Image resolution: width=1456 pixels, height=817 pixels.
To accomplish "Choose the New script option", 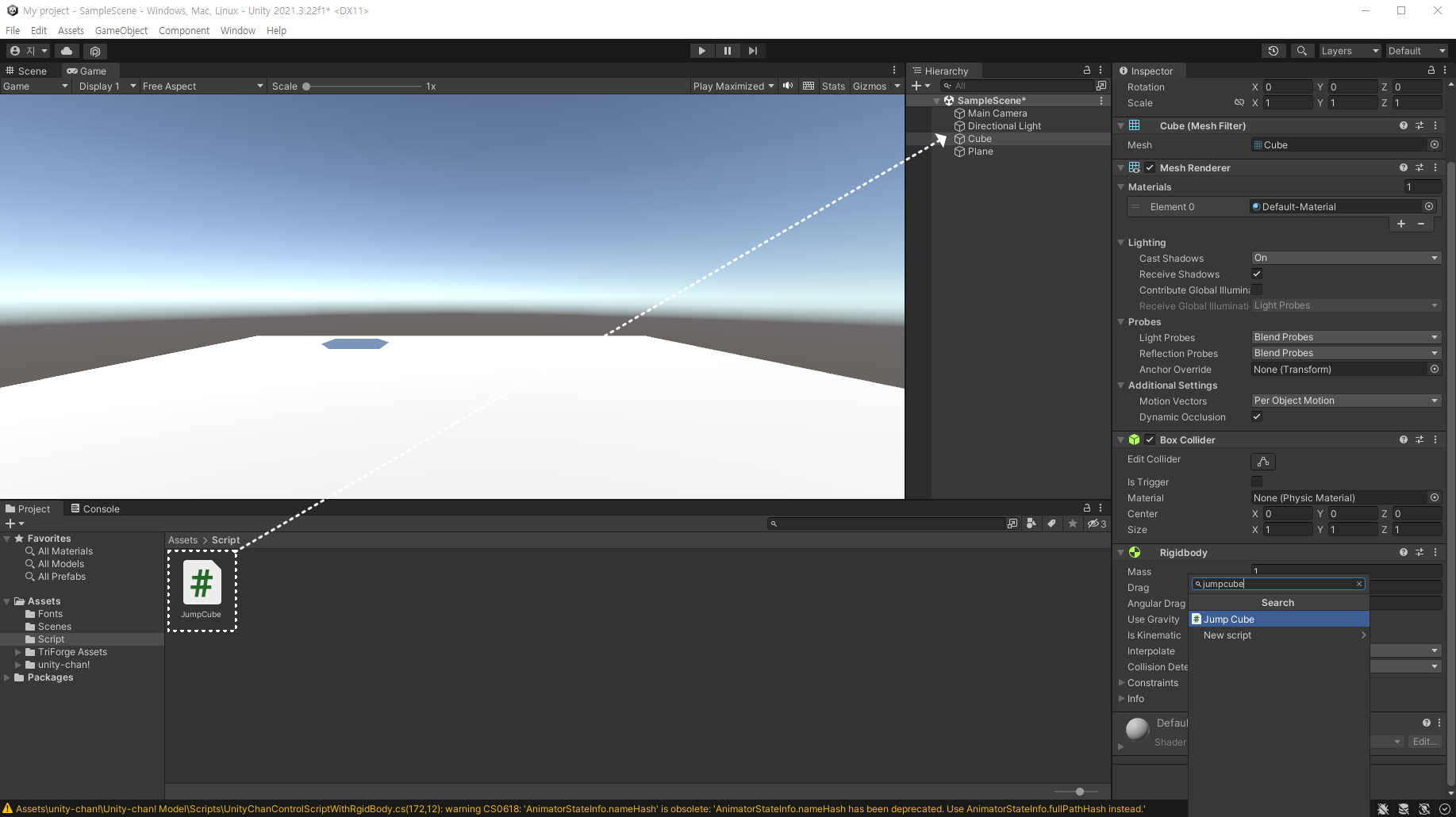I will point(1279,635).
